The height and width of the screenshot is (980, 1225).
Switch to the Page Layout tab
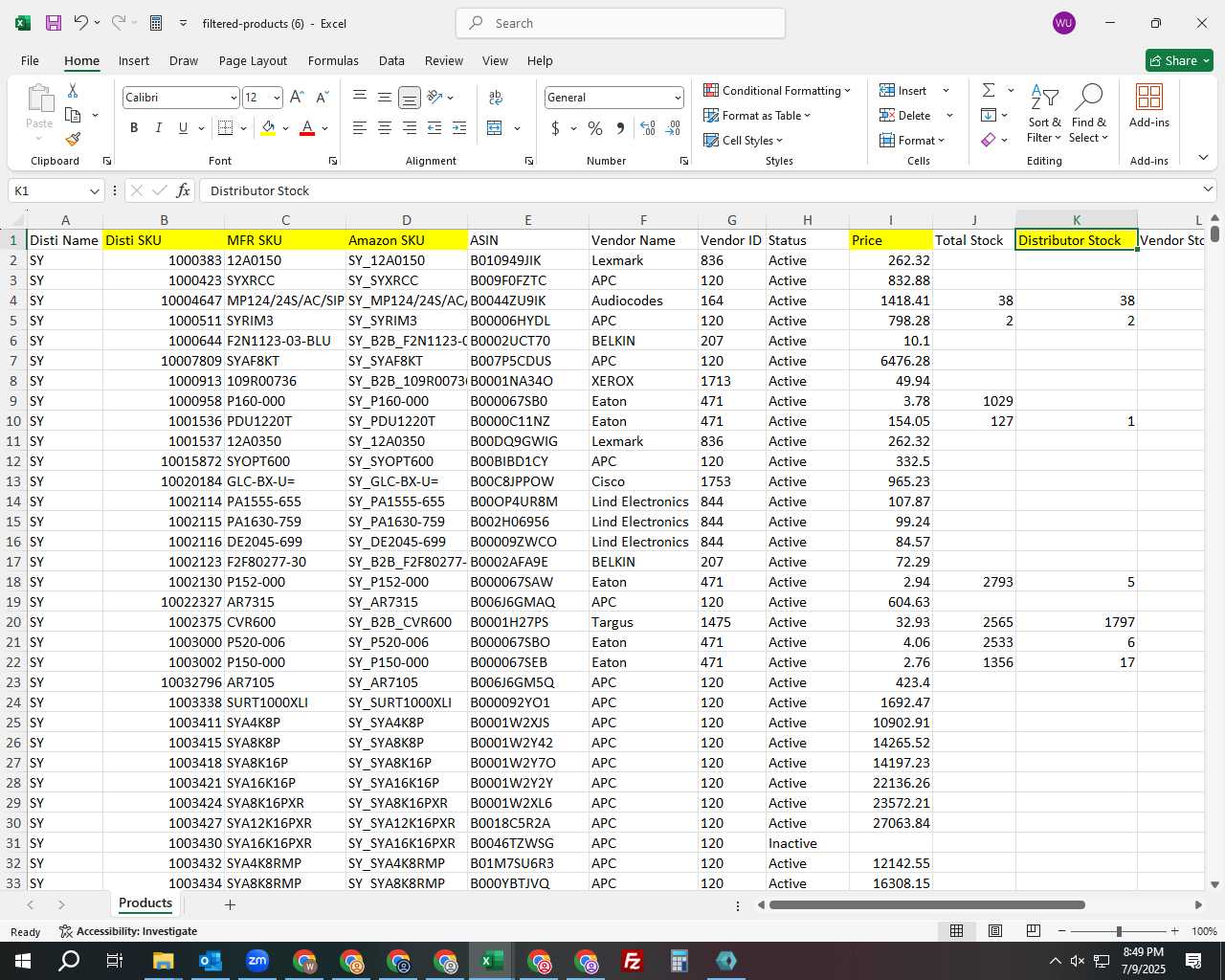tap(253, 60)
